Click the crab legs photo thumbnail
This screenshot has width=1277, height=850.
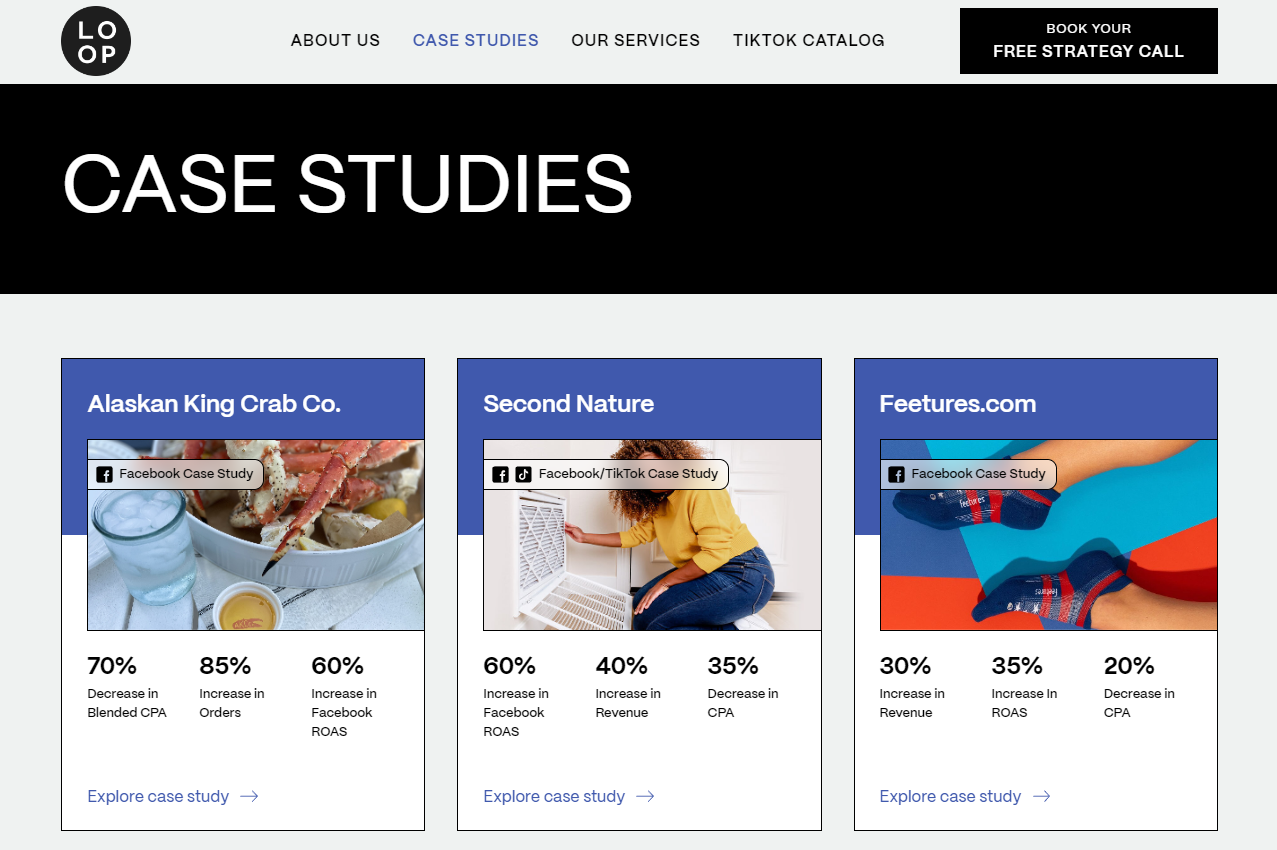tap(256, 560)
